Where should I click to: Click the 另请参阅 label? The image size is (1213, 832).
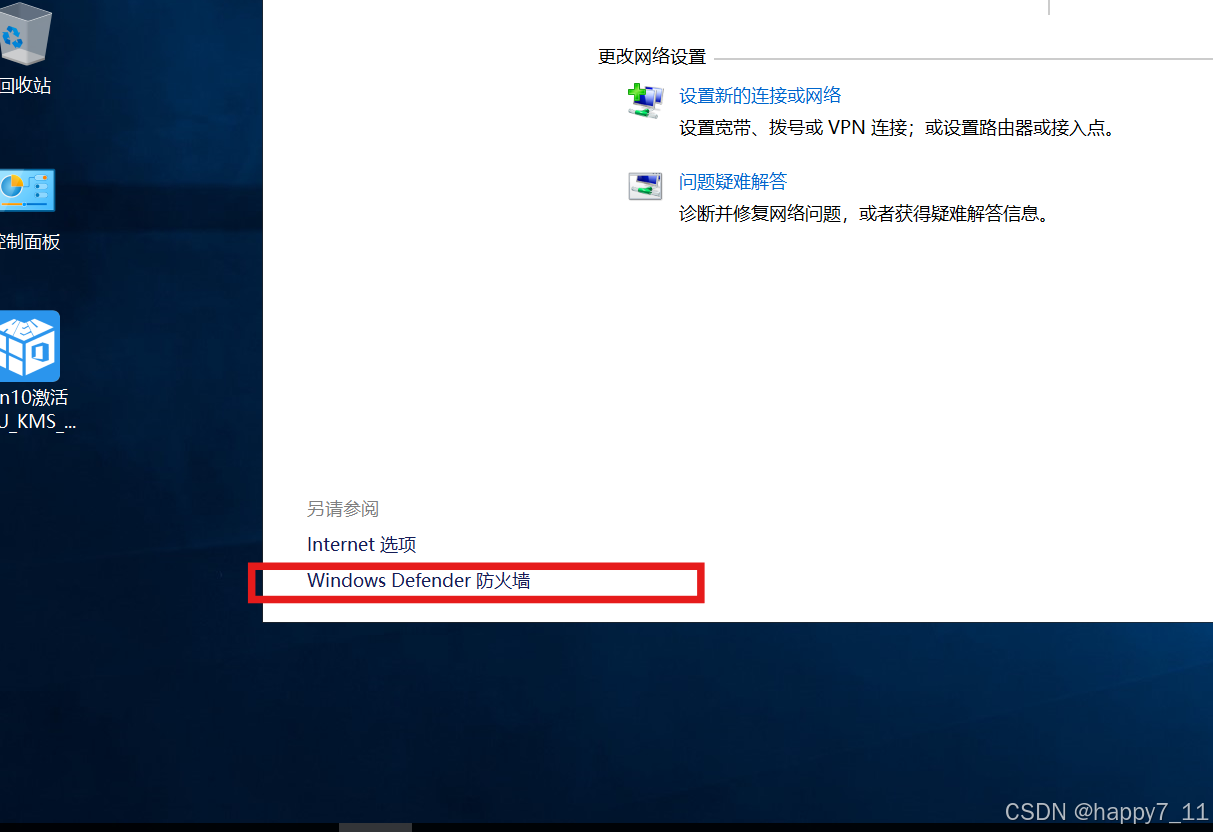pyautogui.click(x=343, y=509)
